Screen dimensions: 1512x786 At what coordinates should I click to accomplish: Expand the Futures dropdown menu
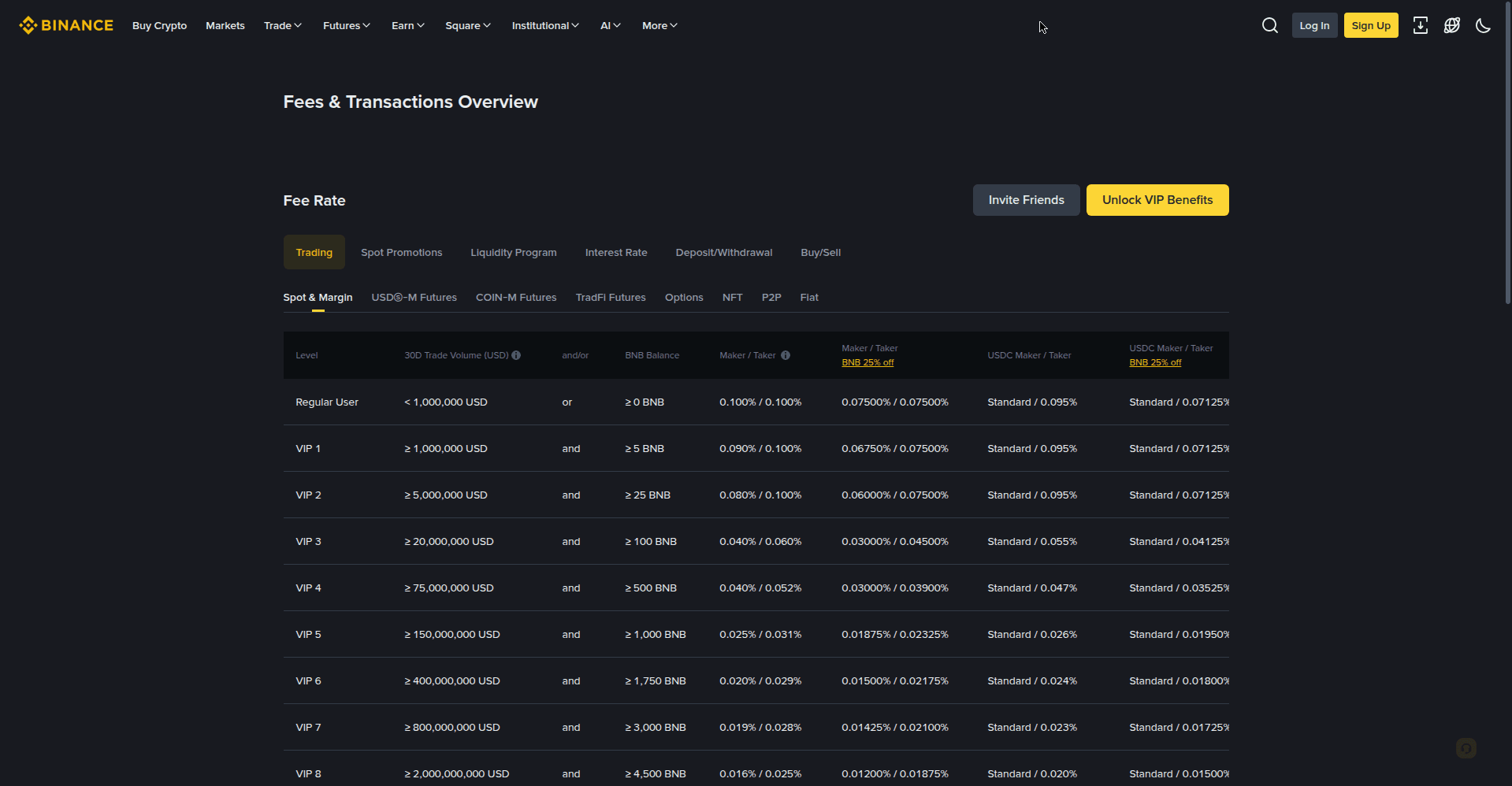point(347,25)
